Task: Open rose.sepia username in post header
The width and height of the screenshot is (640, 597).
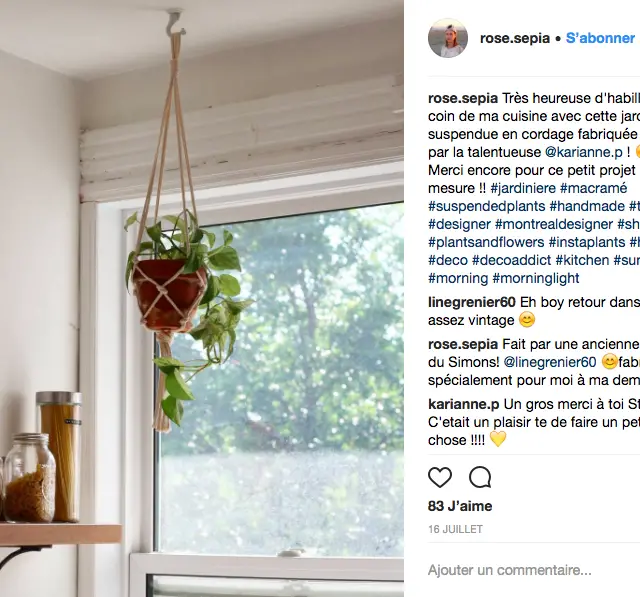Action: tap(515, 38)
